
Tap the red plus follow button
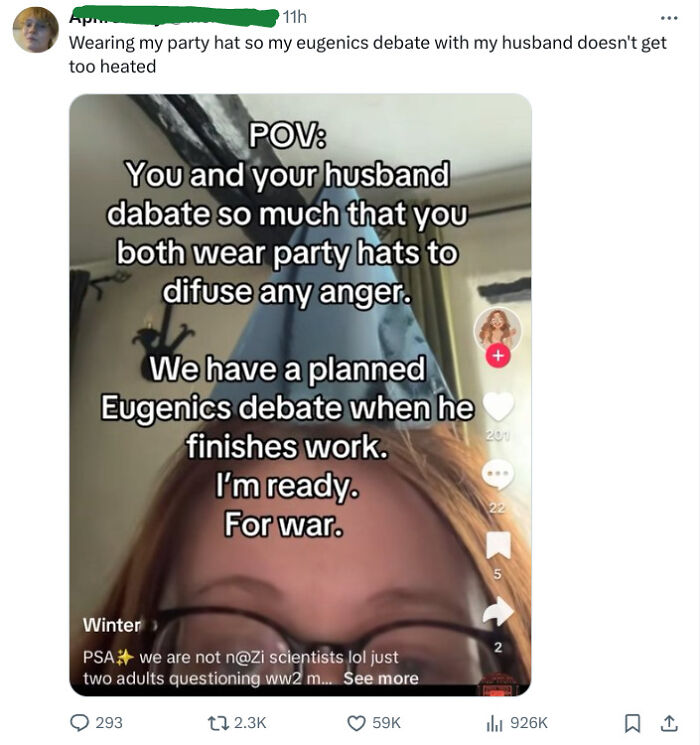pyautogui.click(x=498, y=355)
